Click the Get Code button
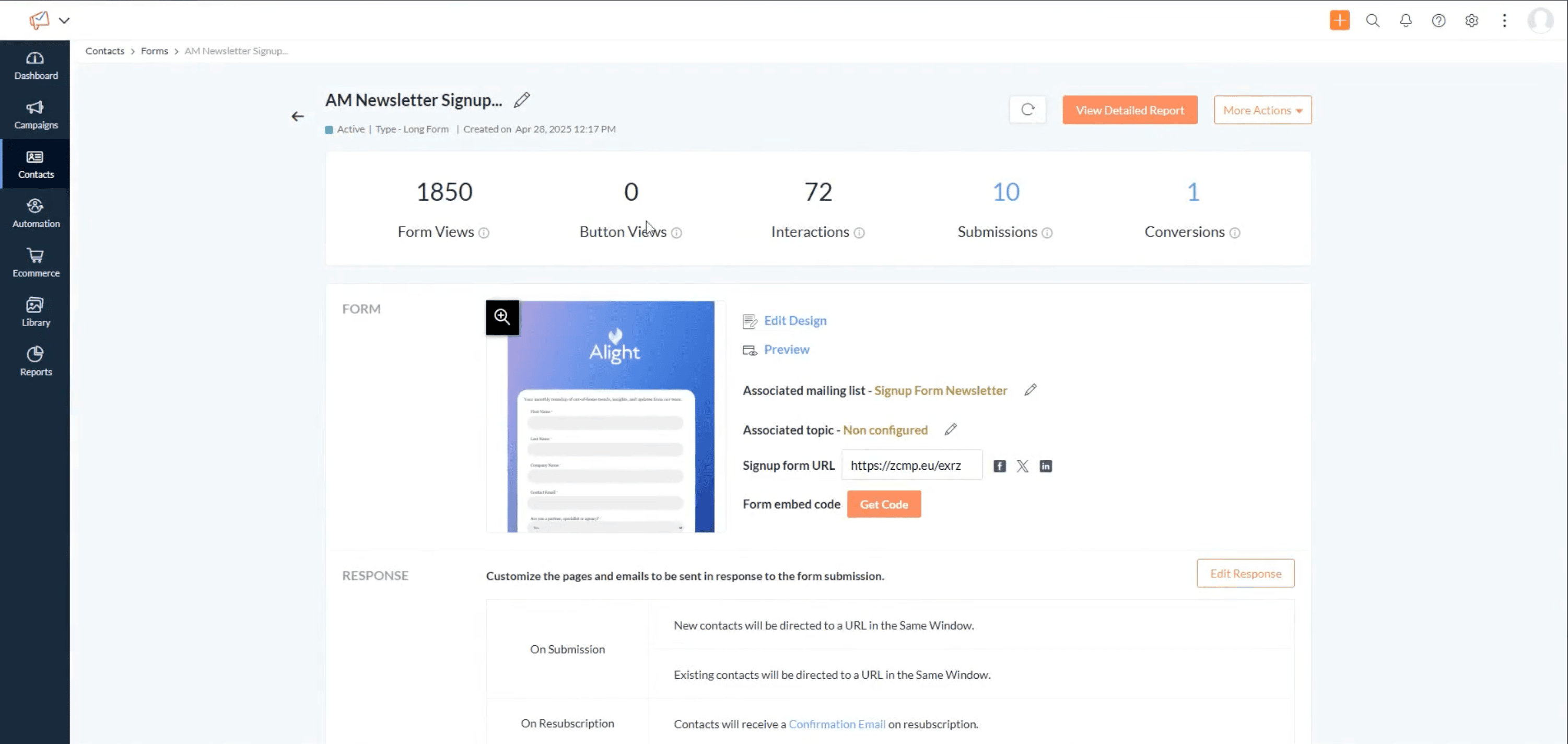 [x=884, y=504]
